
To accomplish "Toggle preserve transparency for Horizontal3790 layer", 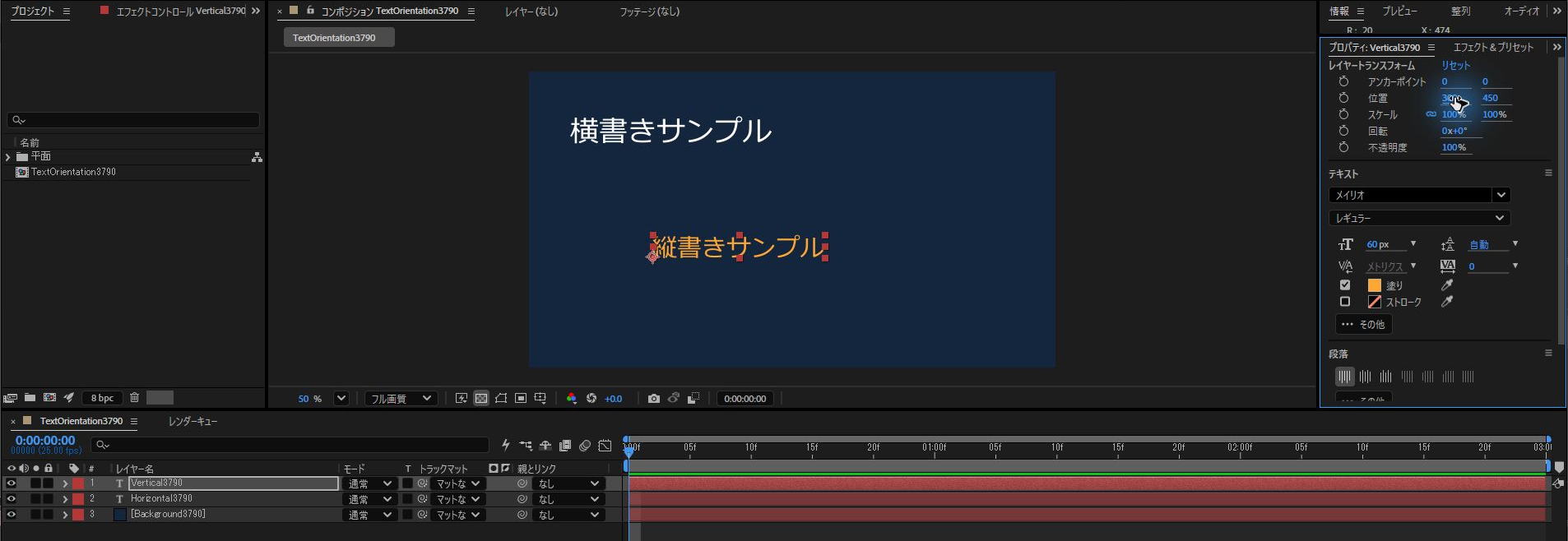I will [x=407, y=499].
